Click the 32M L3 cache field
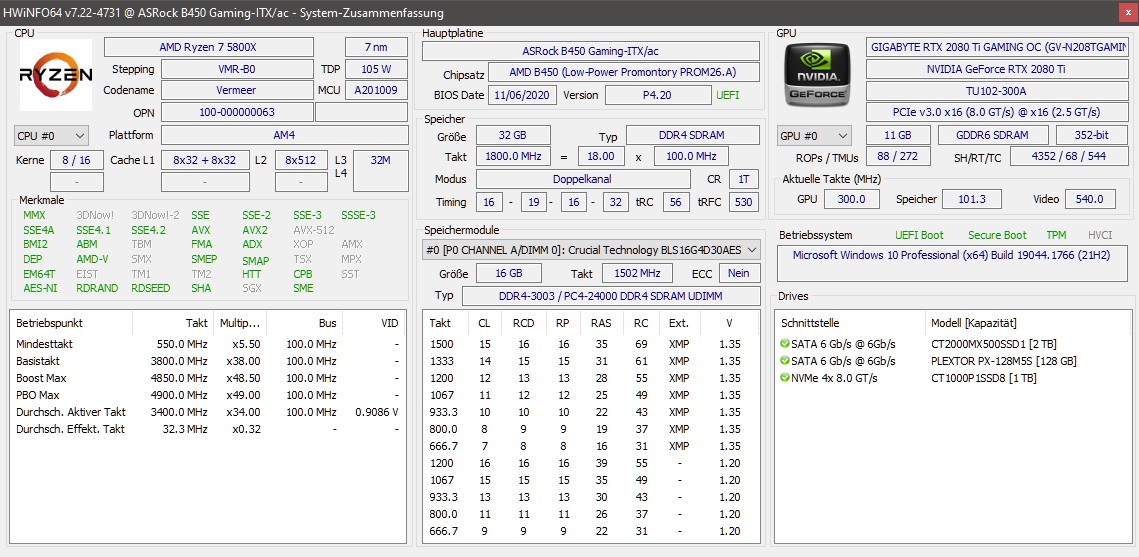This screenshot has height=557, width=1139. click(x=381, y=171)
